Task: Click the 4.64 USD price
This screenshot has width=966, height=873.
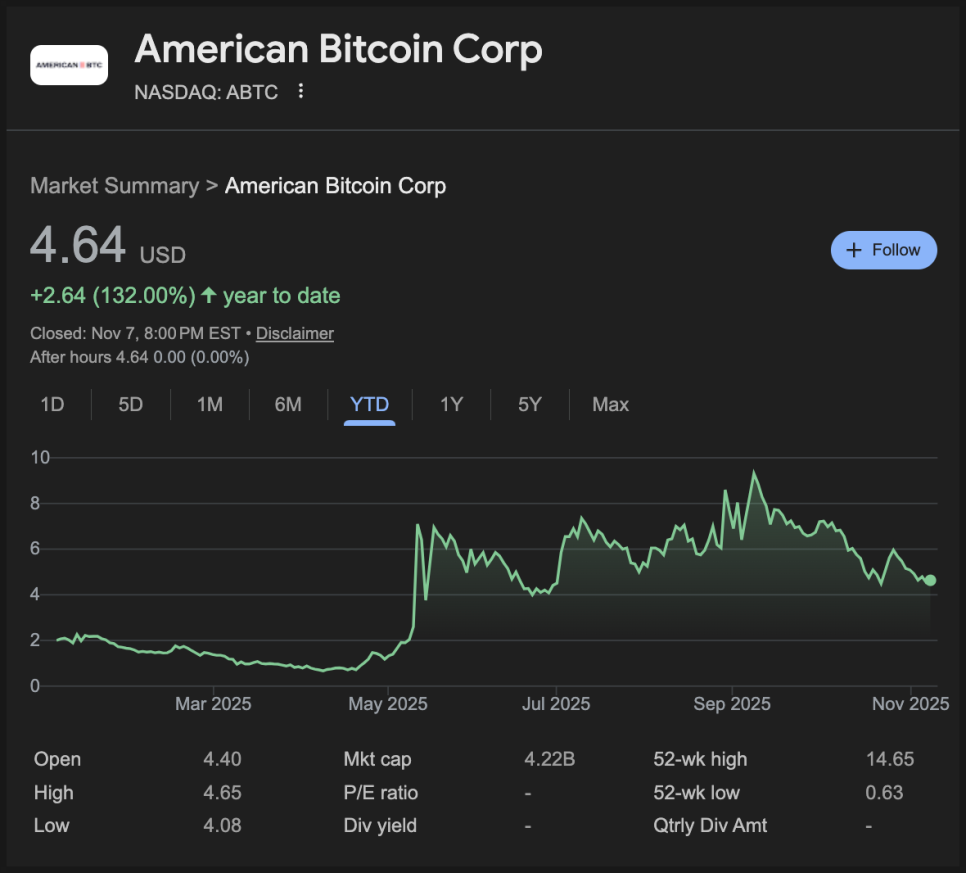Action: pos(78,246)
